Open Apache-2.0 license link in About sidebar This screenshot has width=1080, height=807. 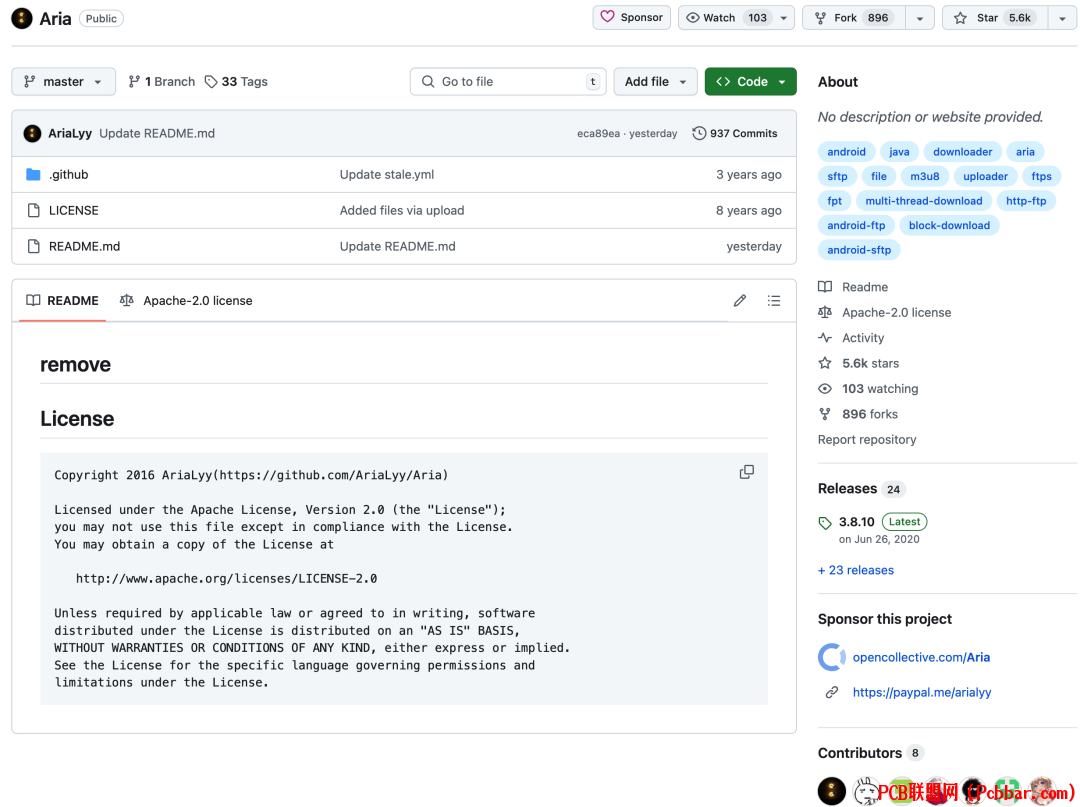click(x=885, y=313)
